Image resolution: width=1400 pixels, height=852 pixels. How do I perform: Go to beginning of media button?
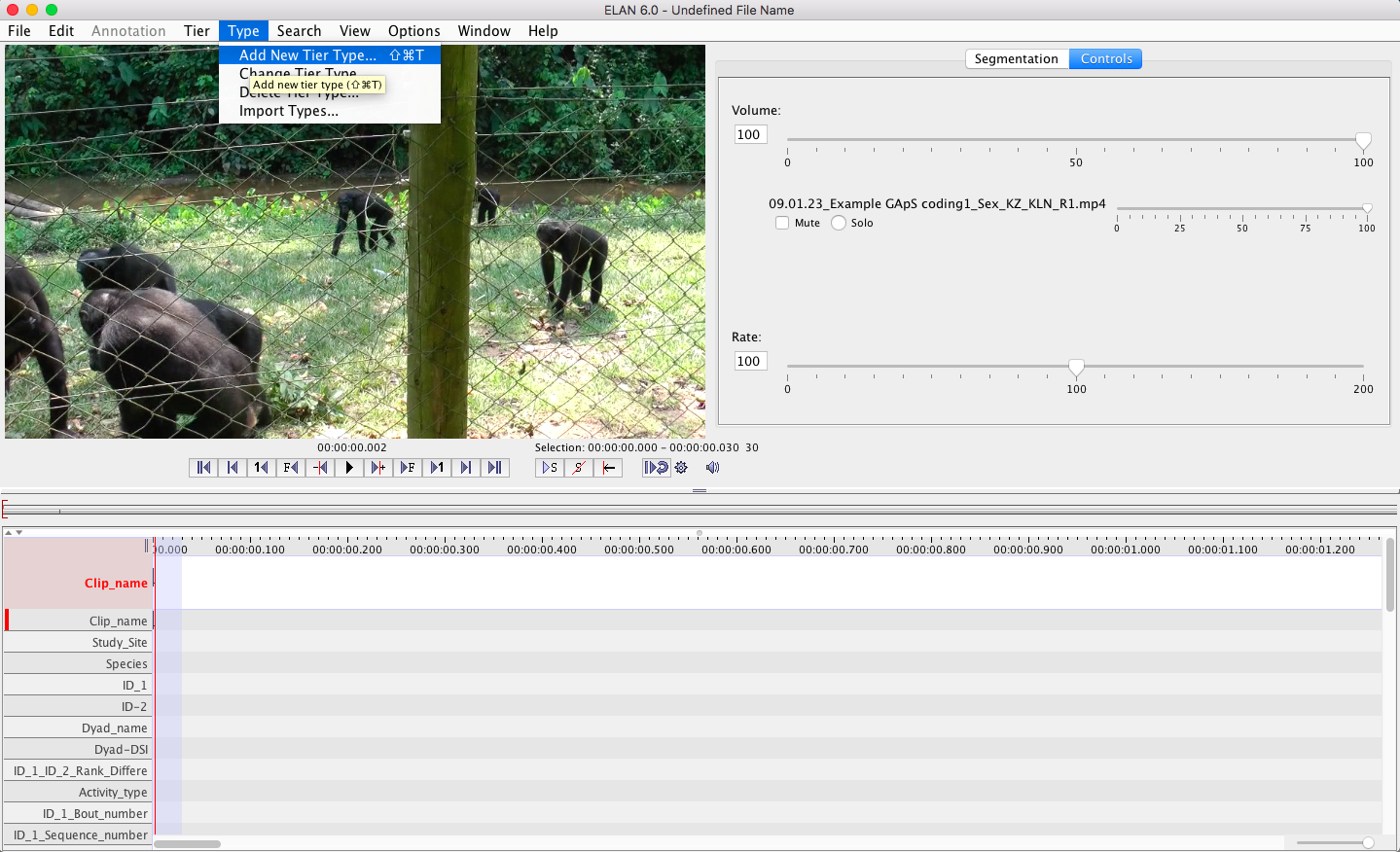click(203, 468)
